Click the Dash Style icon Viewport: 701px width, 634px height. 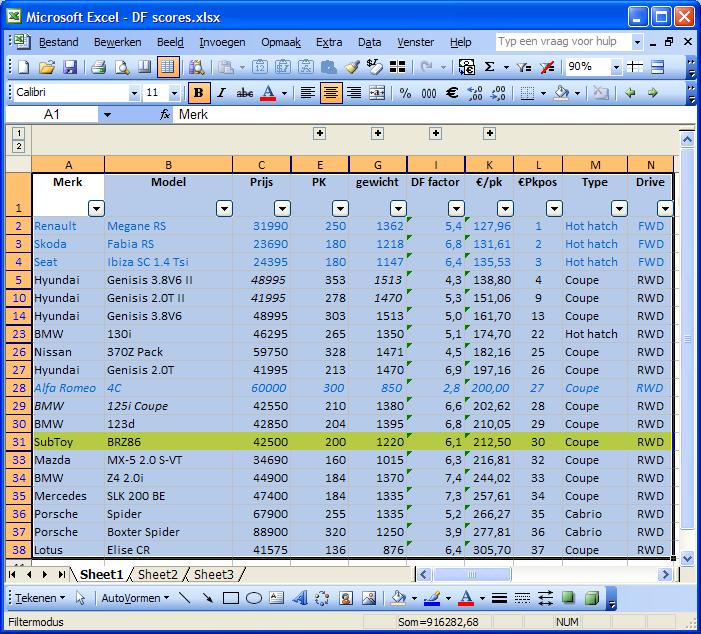(522, 598)
